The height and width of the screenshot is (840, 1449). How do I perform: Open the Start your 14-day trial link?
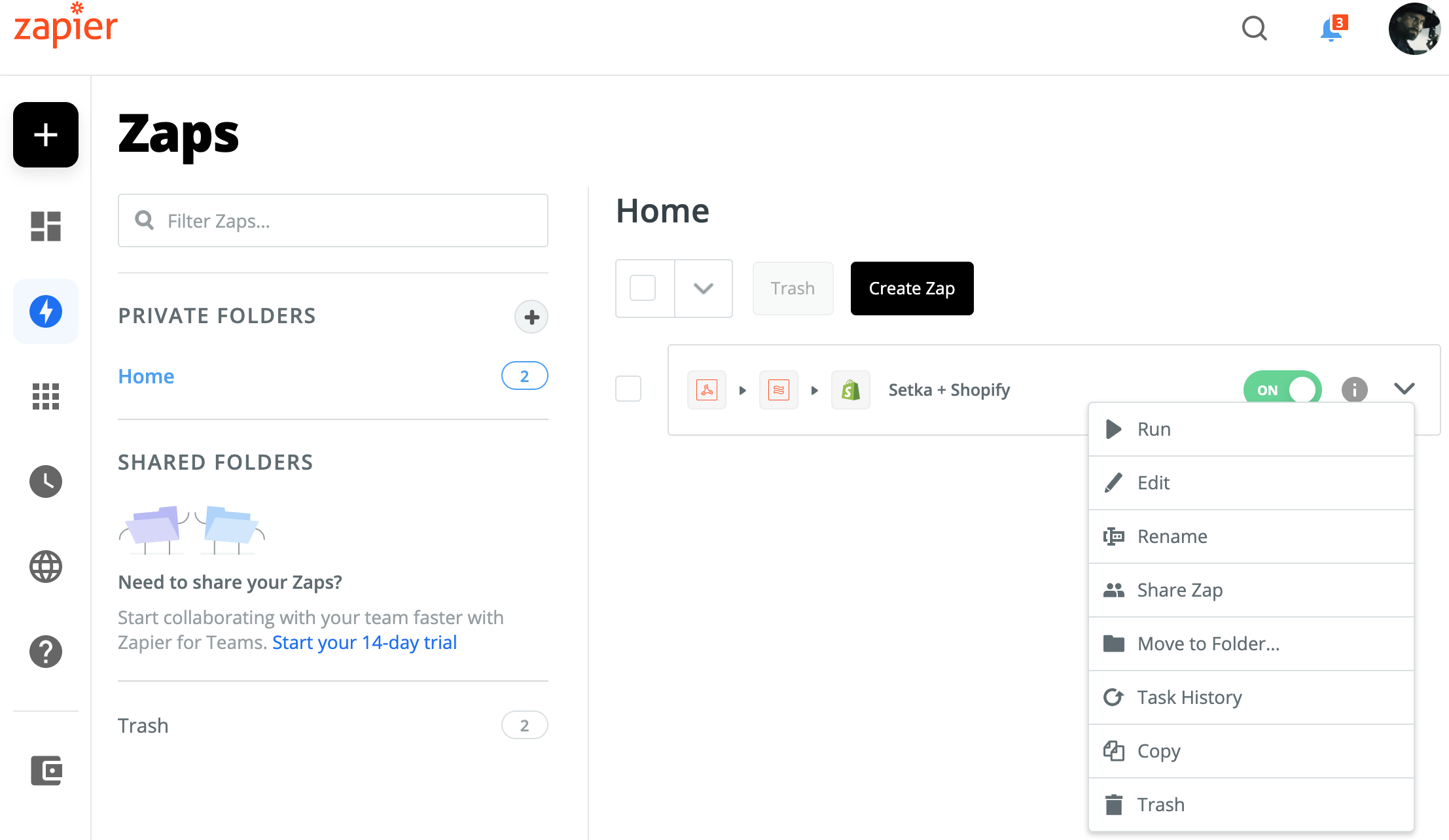pyautogui.click(x=365, y=642)
